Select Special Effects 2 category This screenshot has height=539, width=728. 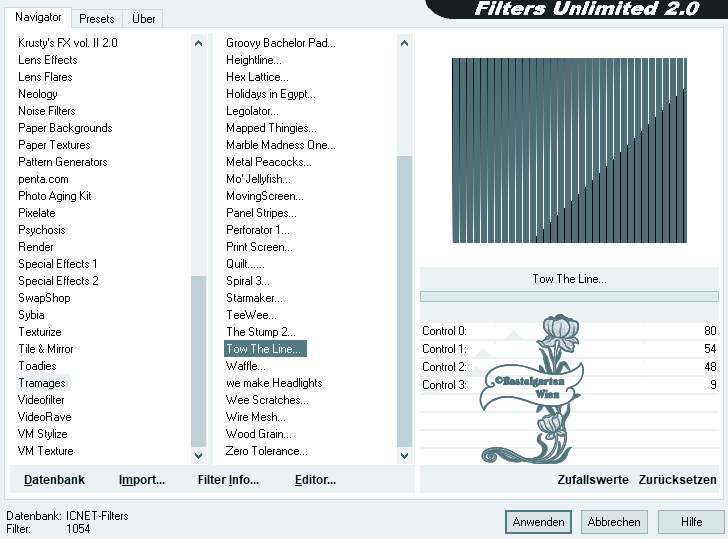[x=58, y=281]
